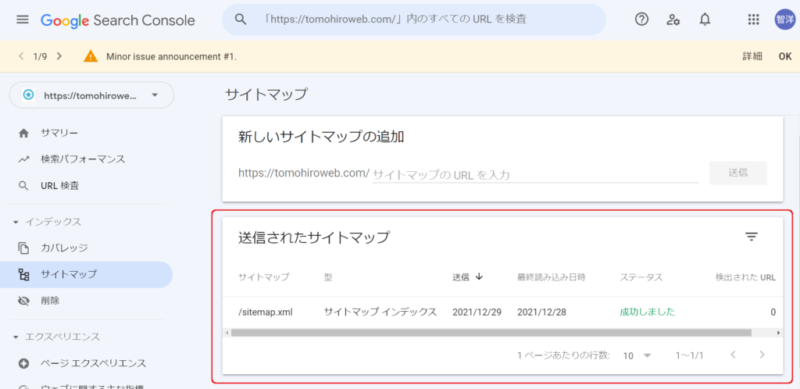Image resolution: width=800 pixels, height=389 pixels.
Task: Click the horizontal table scrollbar
Action: click(x=491, y=333)
